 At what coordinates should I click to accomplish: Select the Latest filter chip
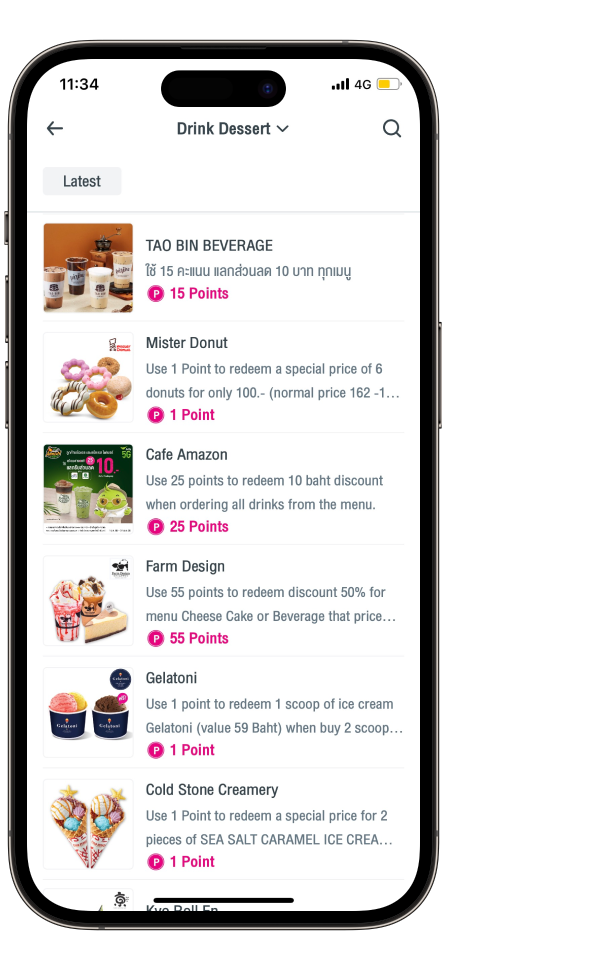tap(82, 181)
